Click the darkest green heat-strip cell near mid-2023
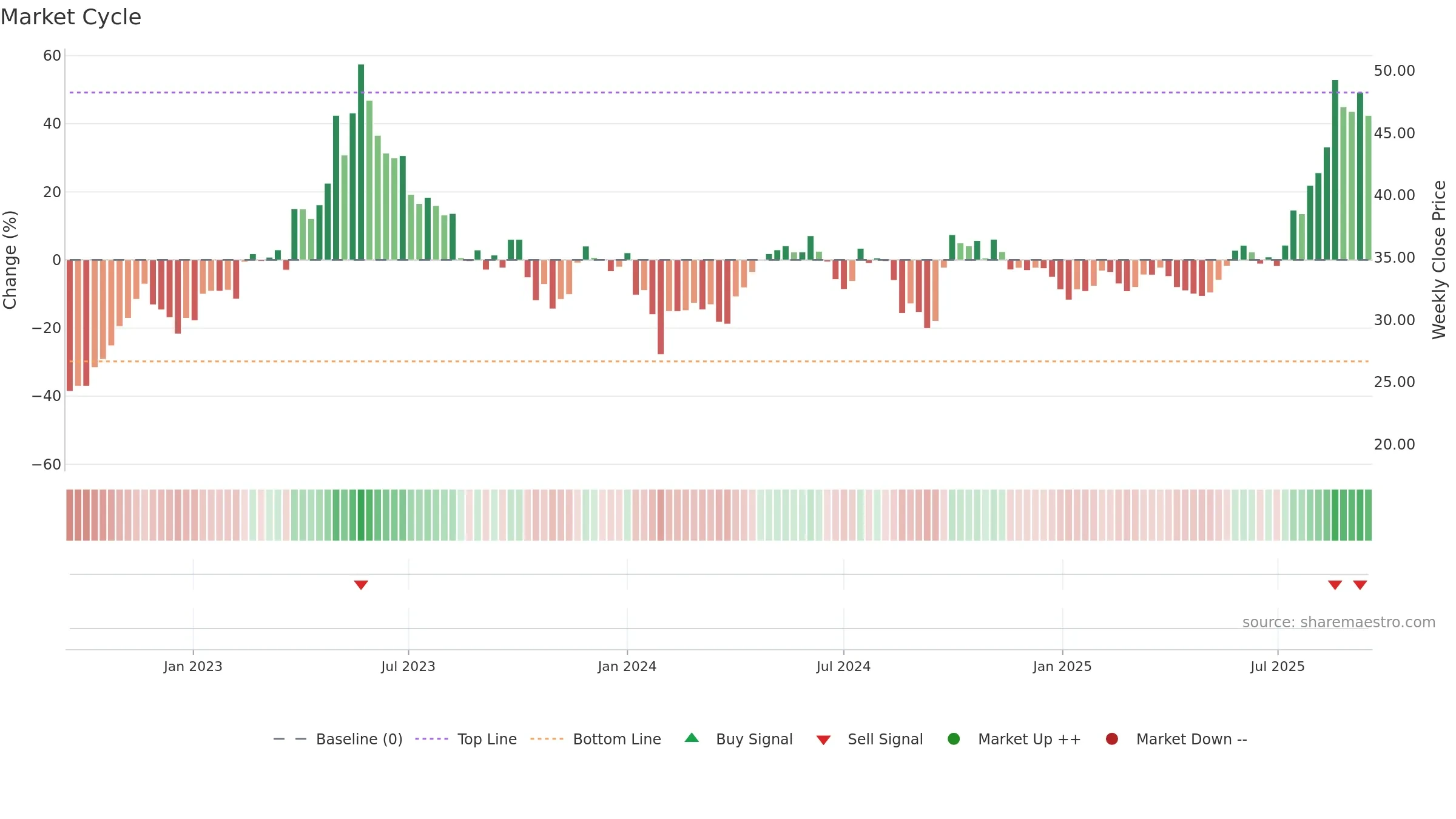Image resolution: width=1456 pixels, height=819 pixels. pyautogui.click(x=361, y=515)
